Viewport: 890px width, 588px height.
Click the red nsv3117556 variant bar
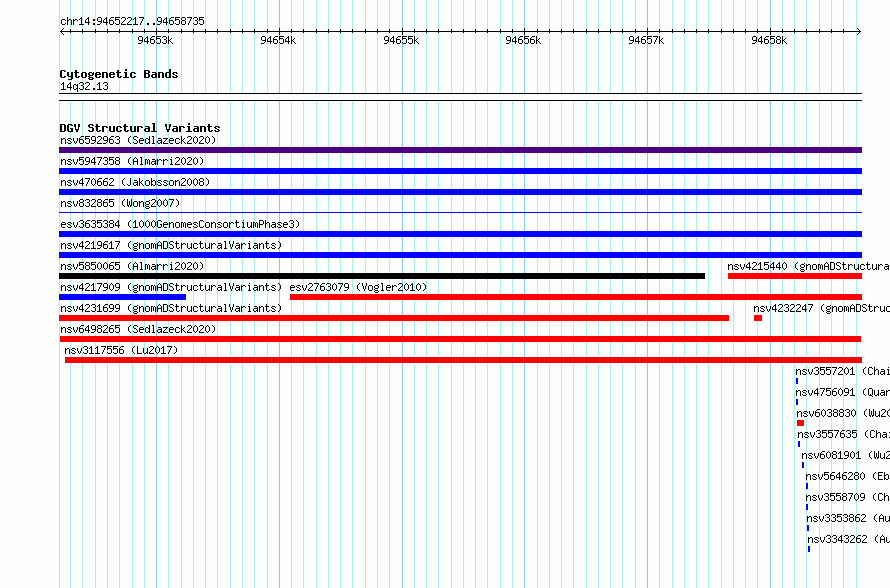coord(463,360)
